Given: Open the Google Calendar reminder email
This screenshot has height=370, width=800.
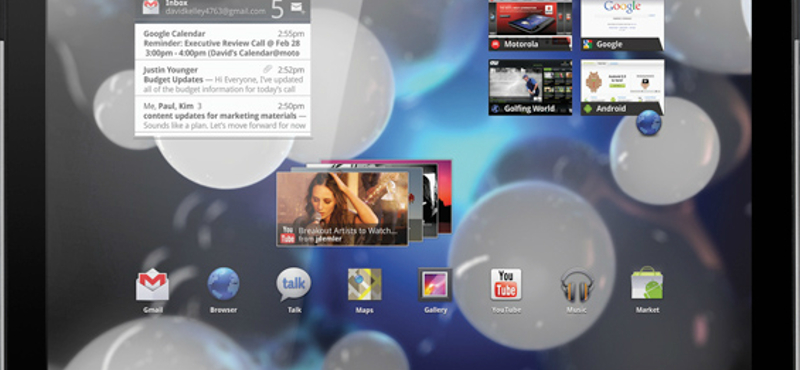Looking at the screenshot, I should point(223,43).
